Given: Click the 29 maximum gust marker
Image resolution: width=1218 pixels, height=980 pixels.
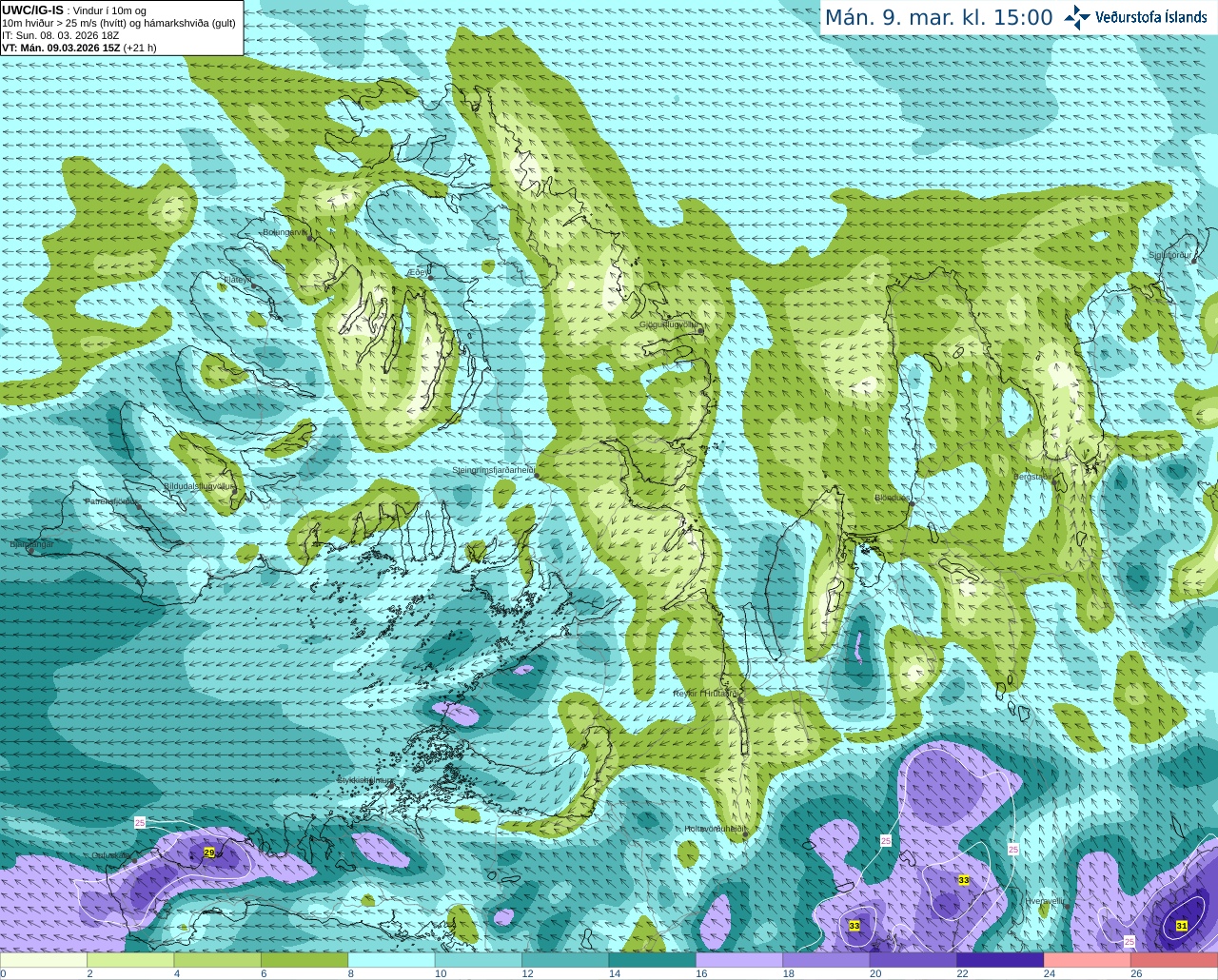Looking at the screenshot, I should click(209, 853).
